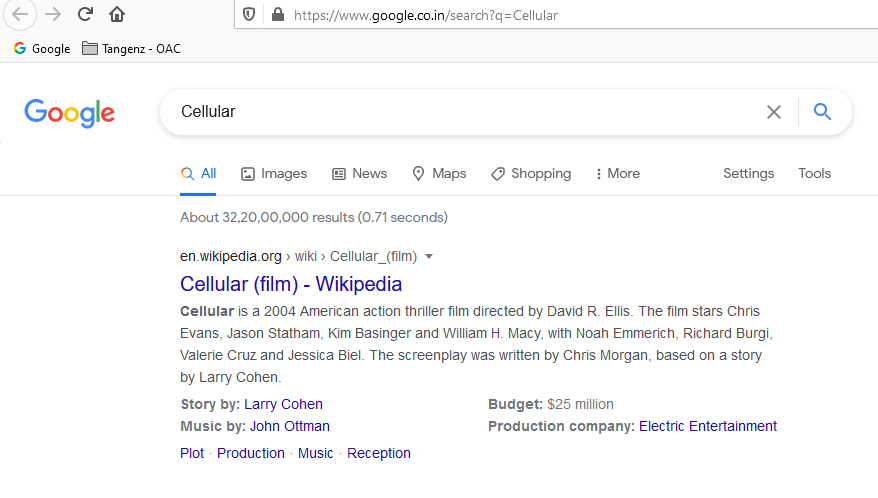Screen dimensions: 878x498
Task: Click inside the Cellular search input field
Action: (465, 111)
